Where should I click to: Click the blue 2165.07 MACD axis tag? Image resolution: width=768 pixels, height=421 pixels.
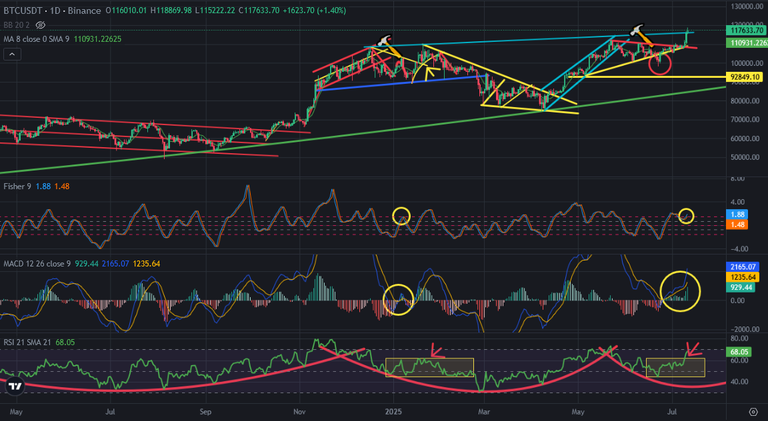(x=743, y=267)
